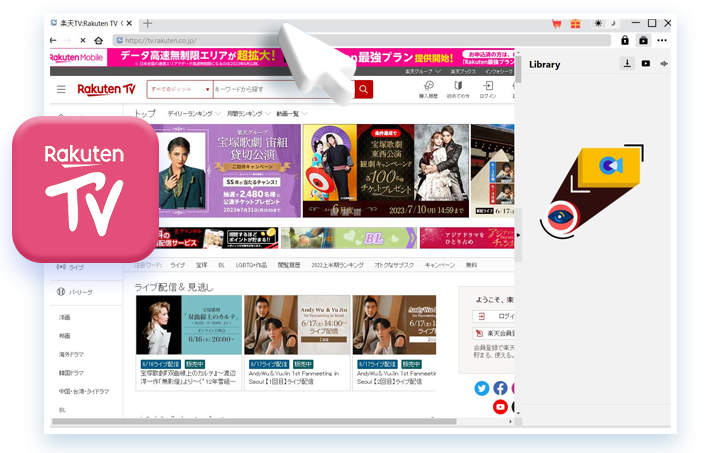Select 海外ドラマ in the left sidebar
Screen dimensions: 713x453
tap(71, 354)
